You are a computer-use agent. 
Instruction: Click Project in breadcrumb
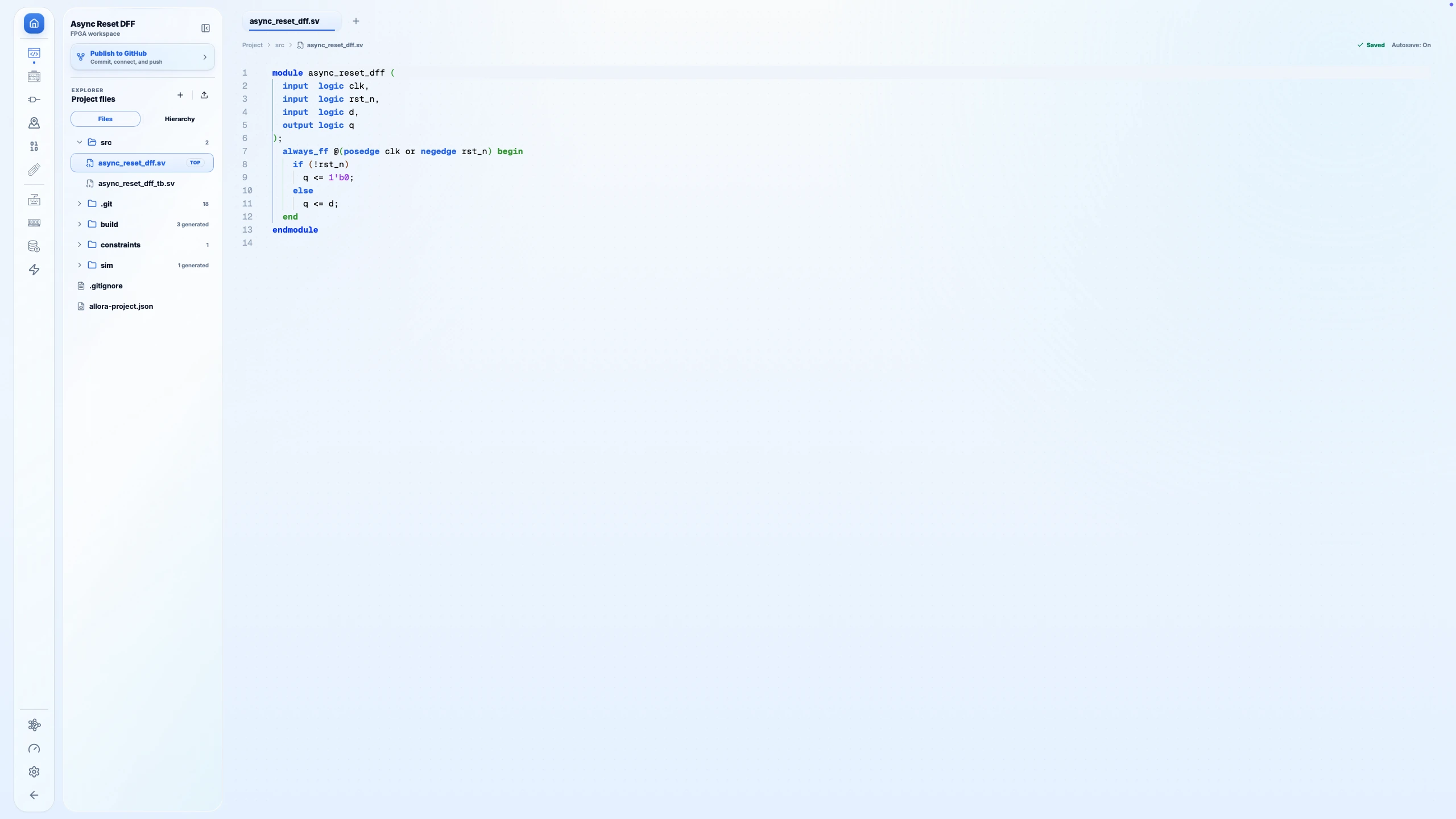coord(253,45)
